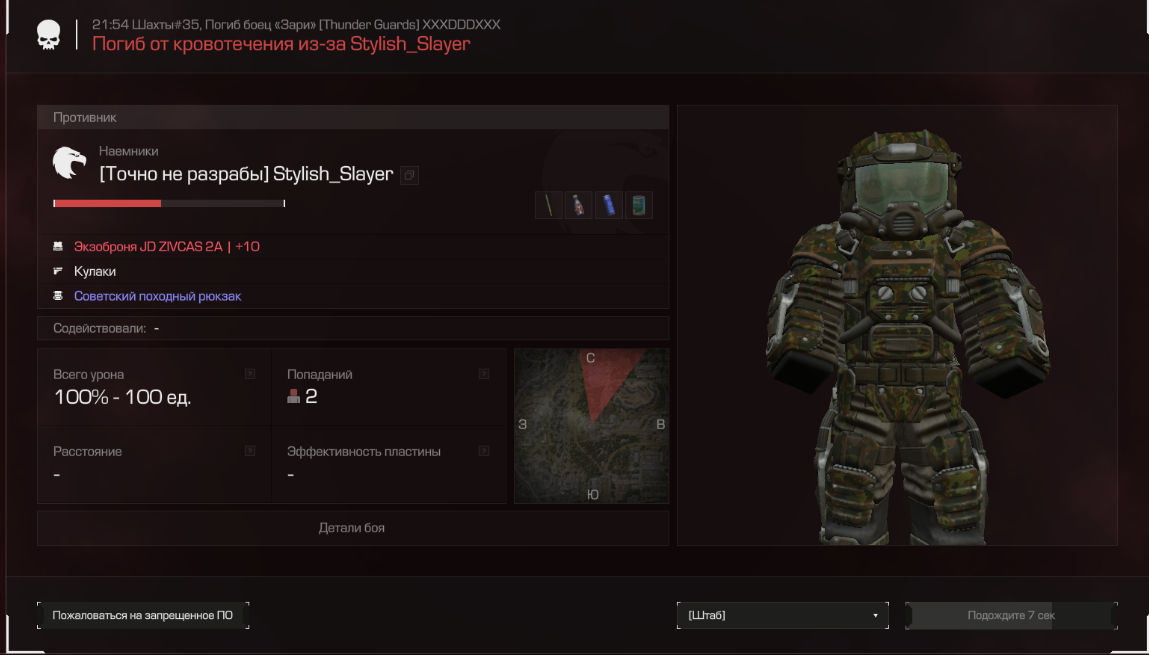Click Пожаловаться на запрещенное ПО button
Image resolution: width=1149 pixels, height=655 pixels.
(143, 615)
